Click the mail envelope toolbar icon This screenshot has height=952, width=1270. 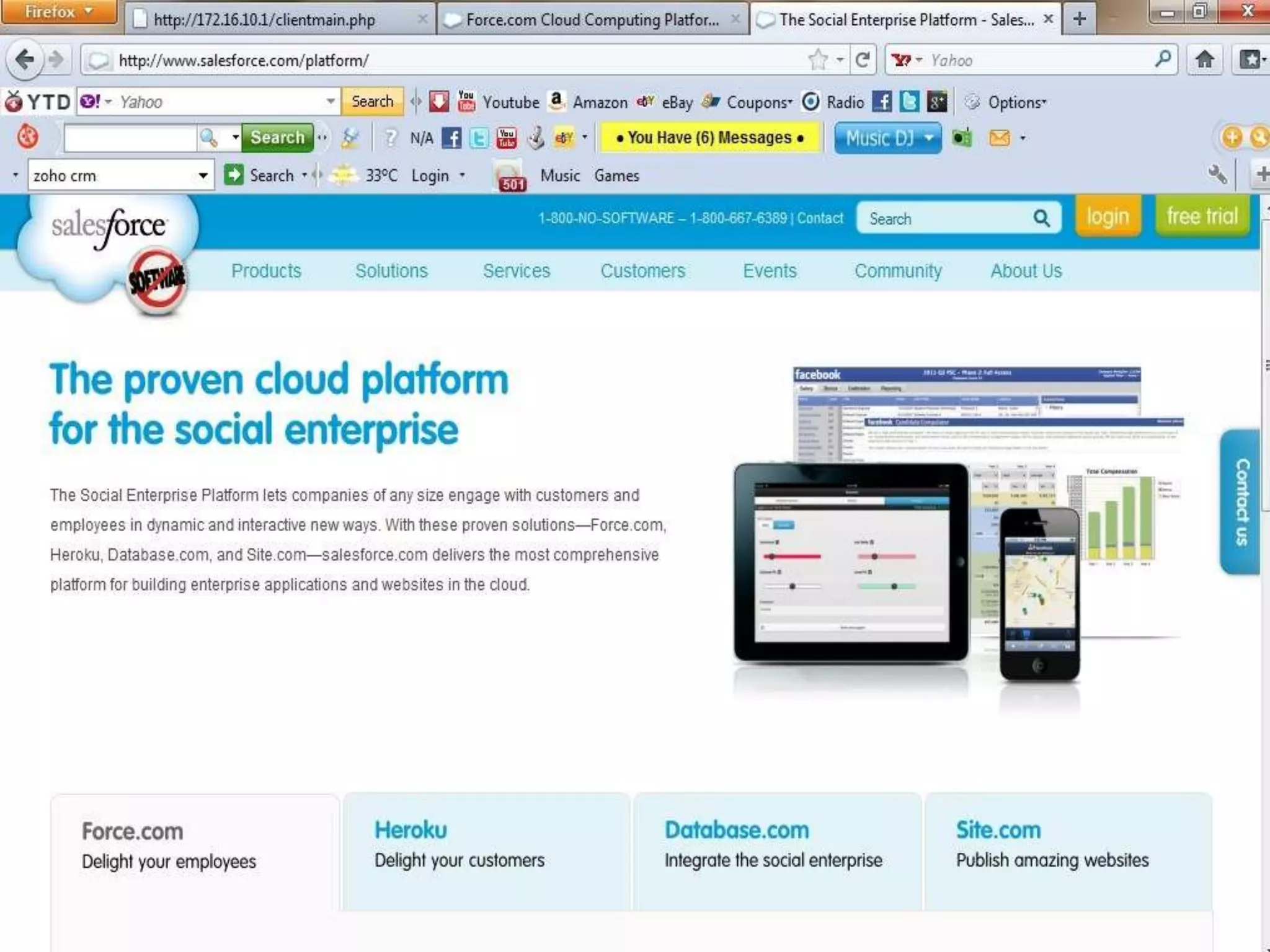coord(999,138)
